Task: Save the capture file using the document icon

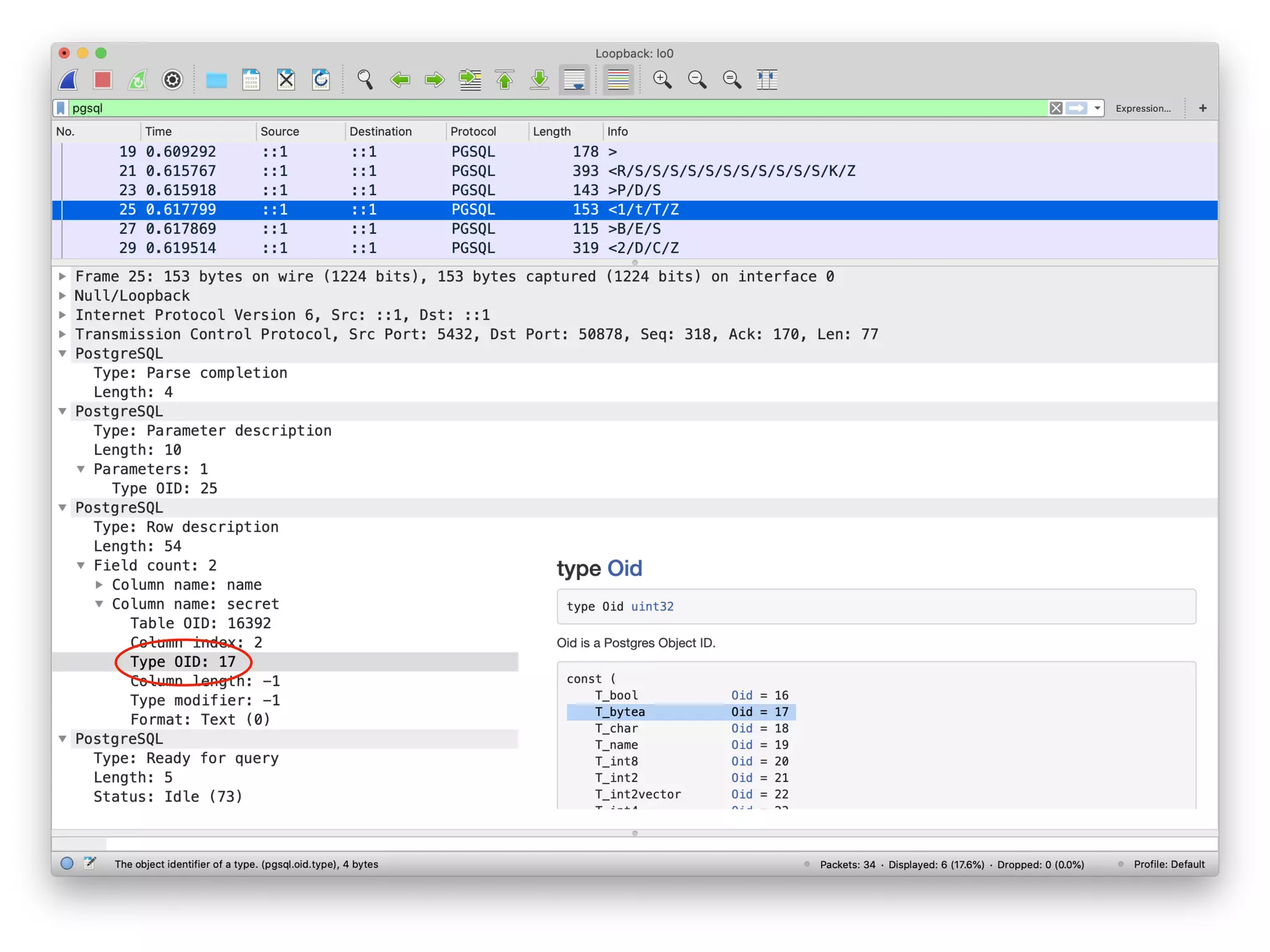Action: (x=251, y=79)
